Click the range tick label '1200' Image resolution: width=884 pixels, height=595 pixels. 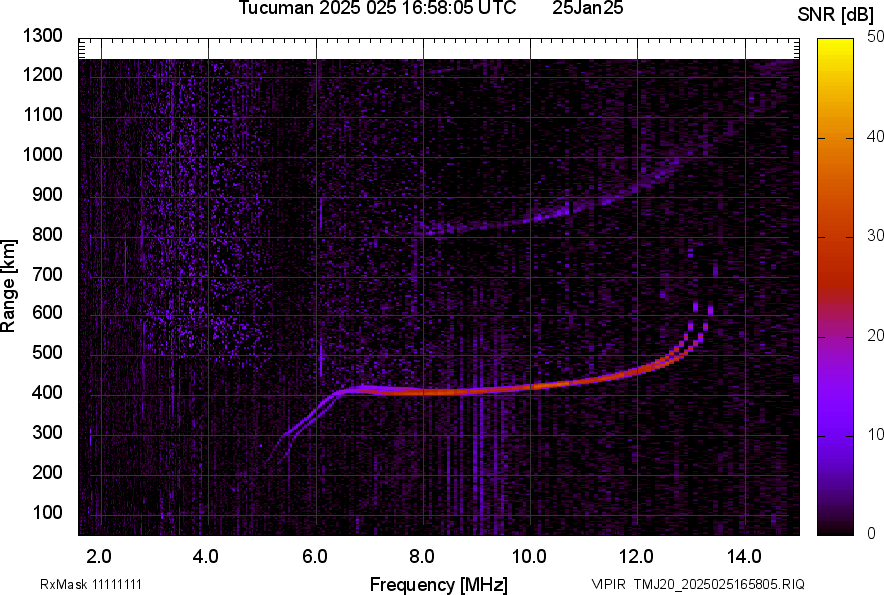pos(42,74)
